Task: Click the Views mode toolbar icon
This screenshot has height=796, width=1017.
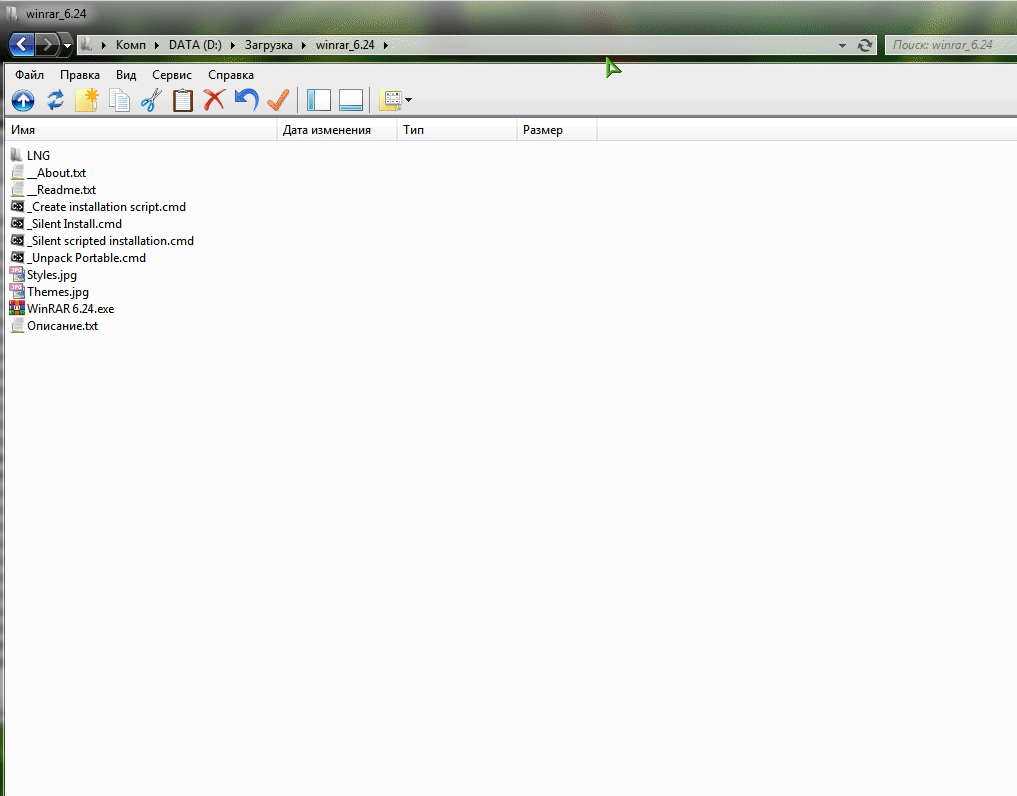Action: click(390, 100)
